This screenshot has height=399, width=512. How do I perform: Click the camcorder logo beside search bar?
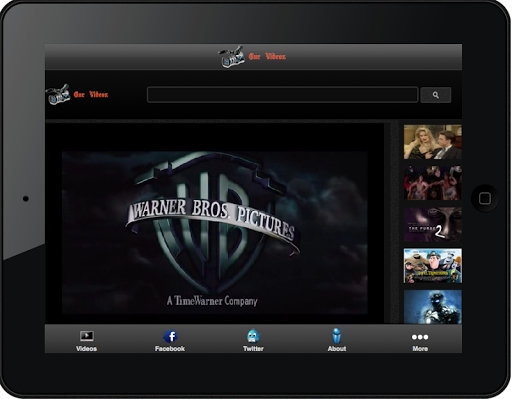click(x=58, y=94)
